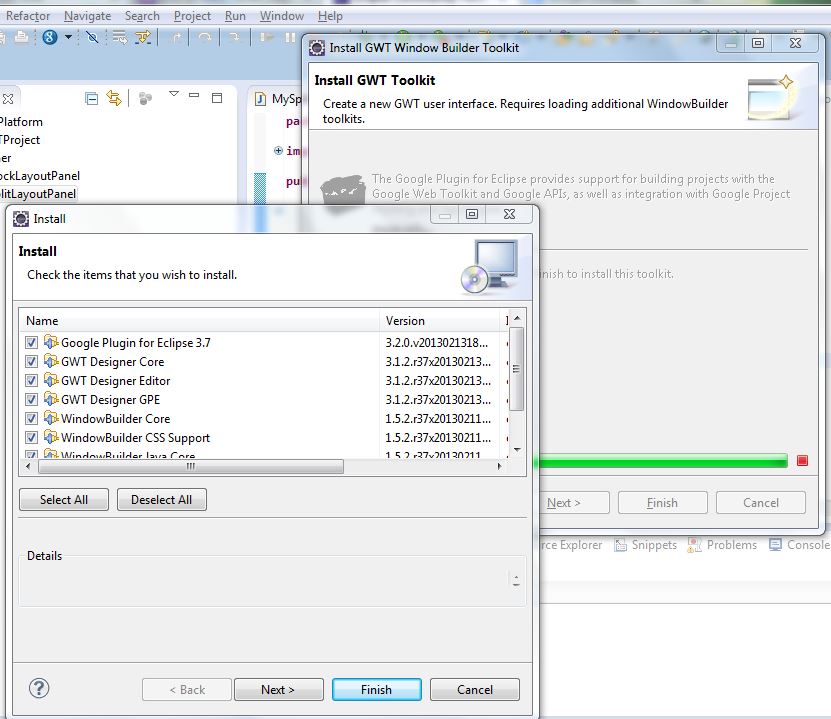831x719 pixels.
Task: Expand the folded imports in editor
Action: [278, 150]
